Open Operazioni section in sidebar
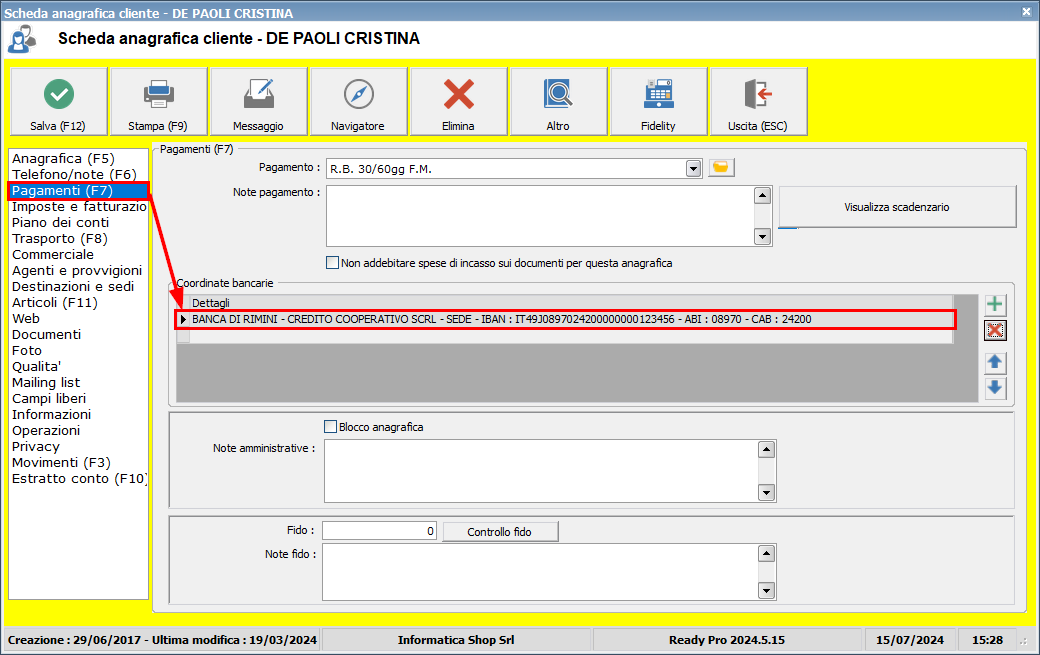 click(x=46, y=430)
